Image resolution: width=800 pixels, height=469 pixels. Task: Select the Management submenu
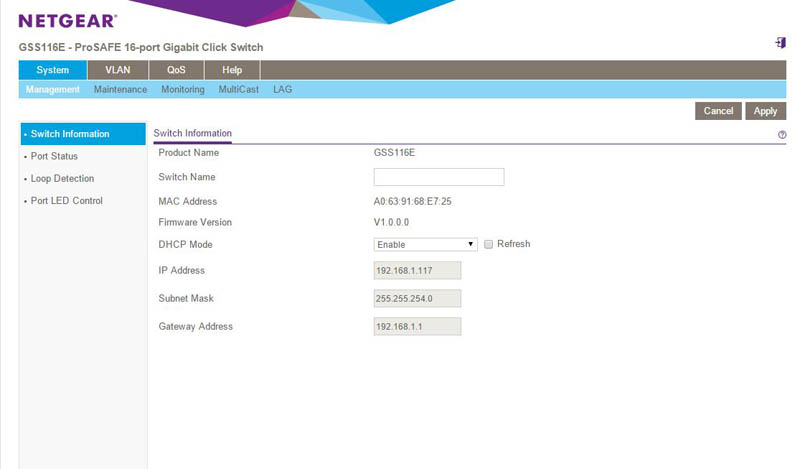(53, 89)
